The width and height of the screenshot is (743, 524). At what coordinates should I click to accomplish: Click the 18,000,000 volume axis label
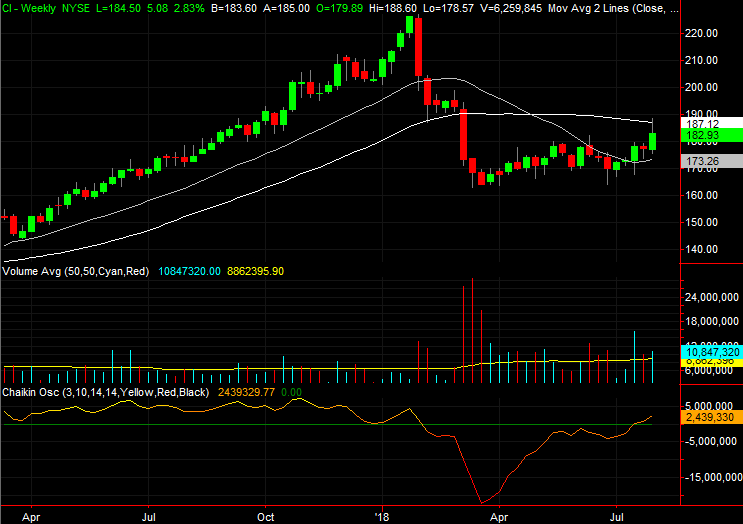(x=712, y=322)
